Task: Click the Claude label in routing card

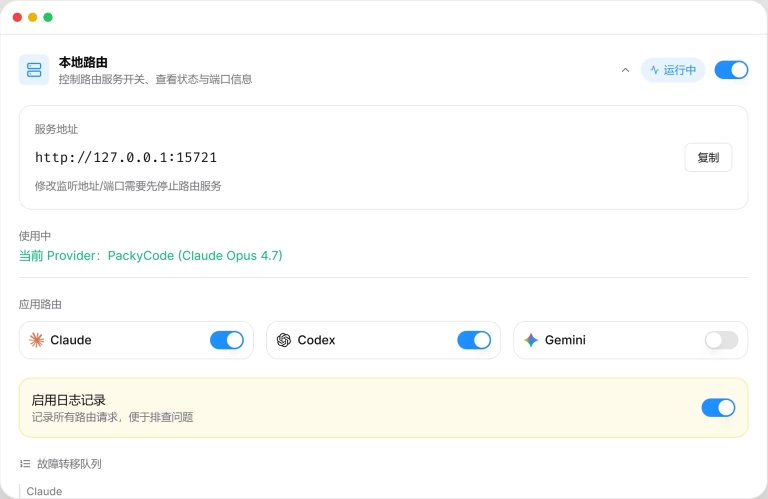Action: tap(71, 340)
